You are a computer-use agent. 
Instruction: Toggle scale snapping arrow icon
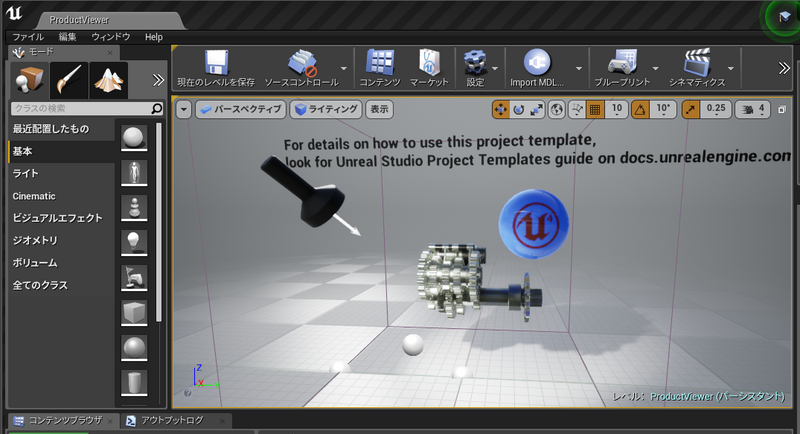click(x=690, y=109)
